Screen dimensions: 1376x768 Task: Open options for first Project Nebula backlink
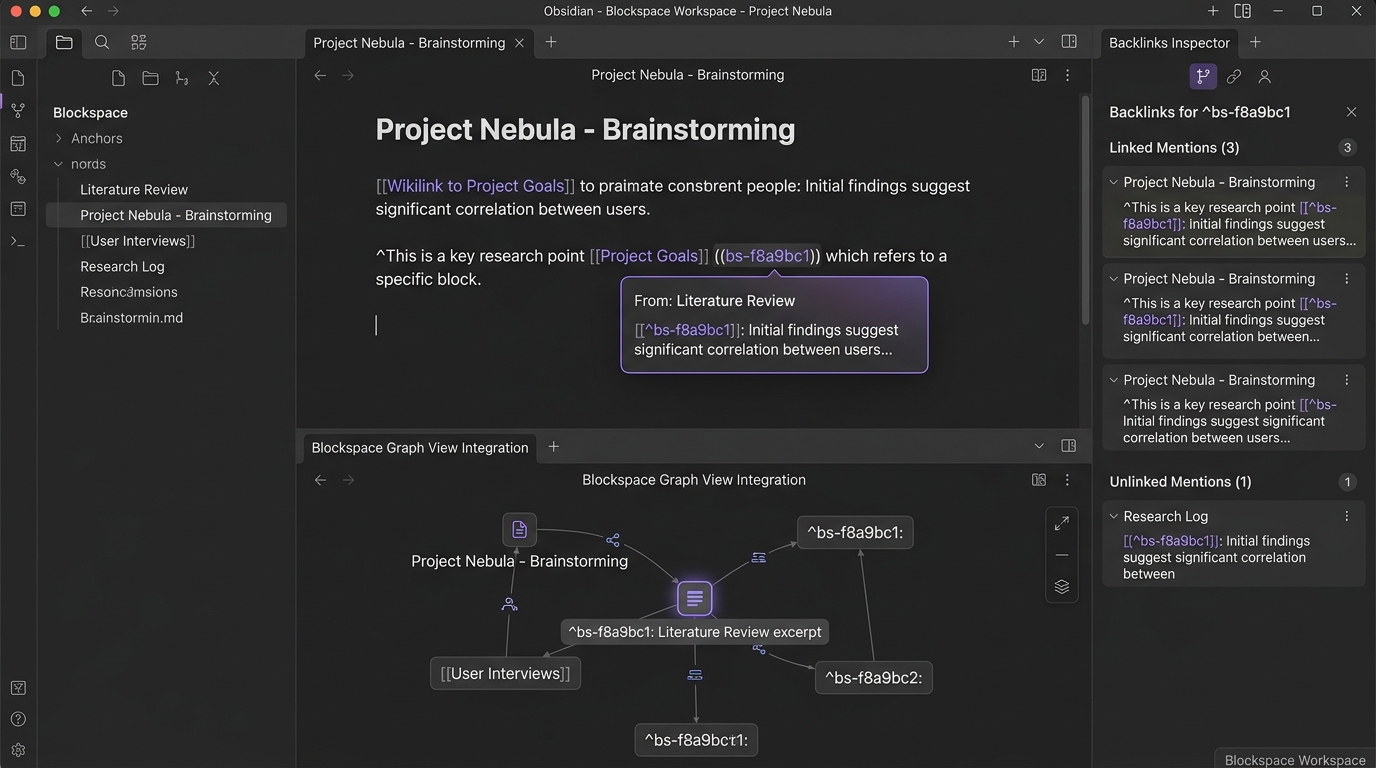pos(1347,182)
